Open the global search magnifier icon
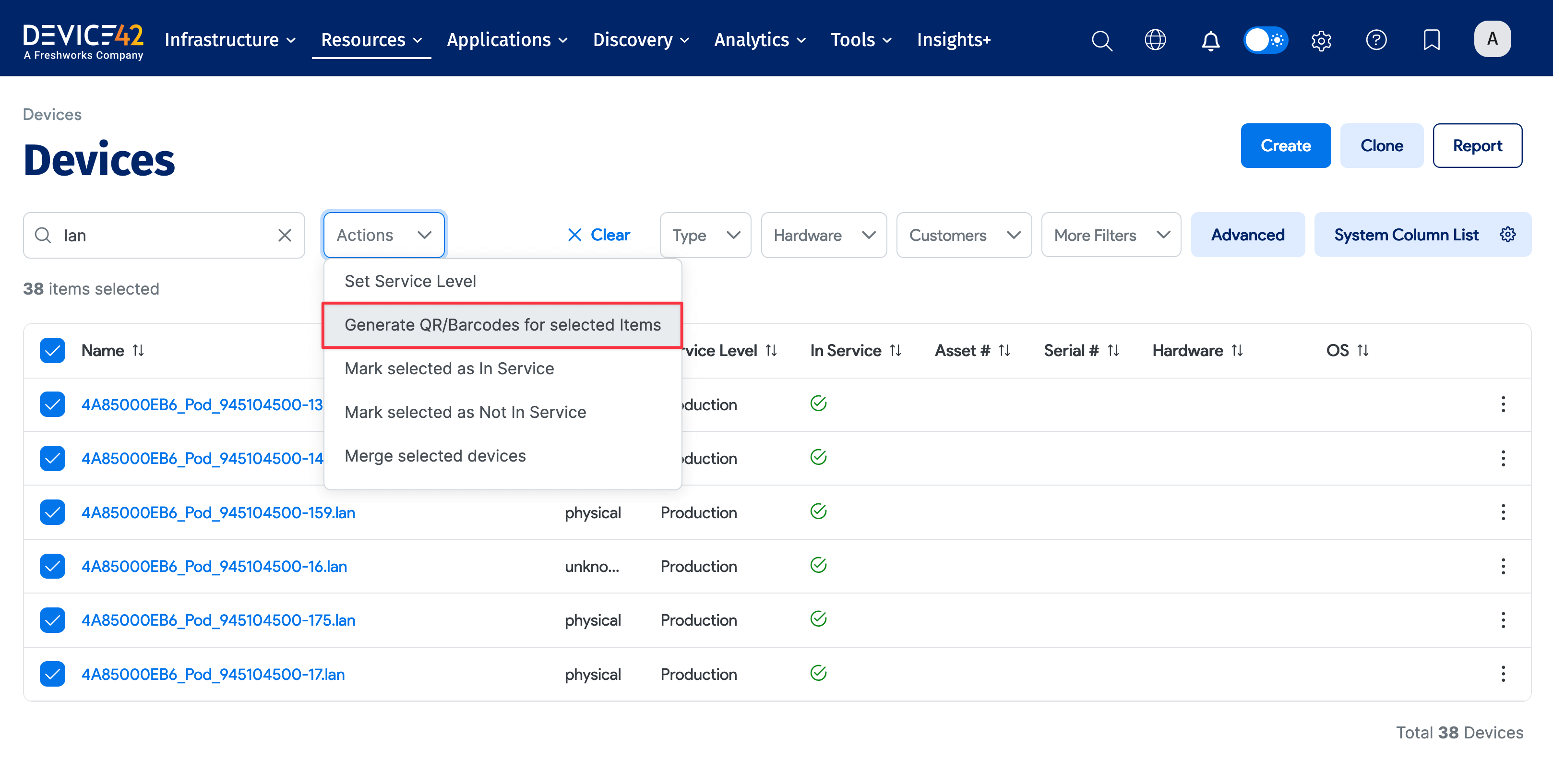1553x784 pixels. 1101,40
